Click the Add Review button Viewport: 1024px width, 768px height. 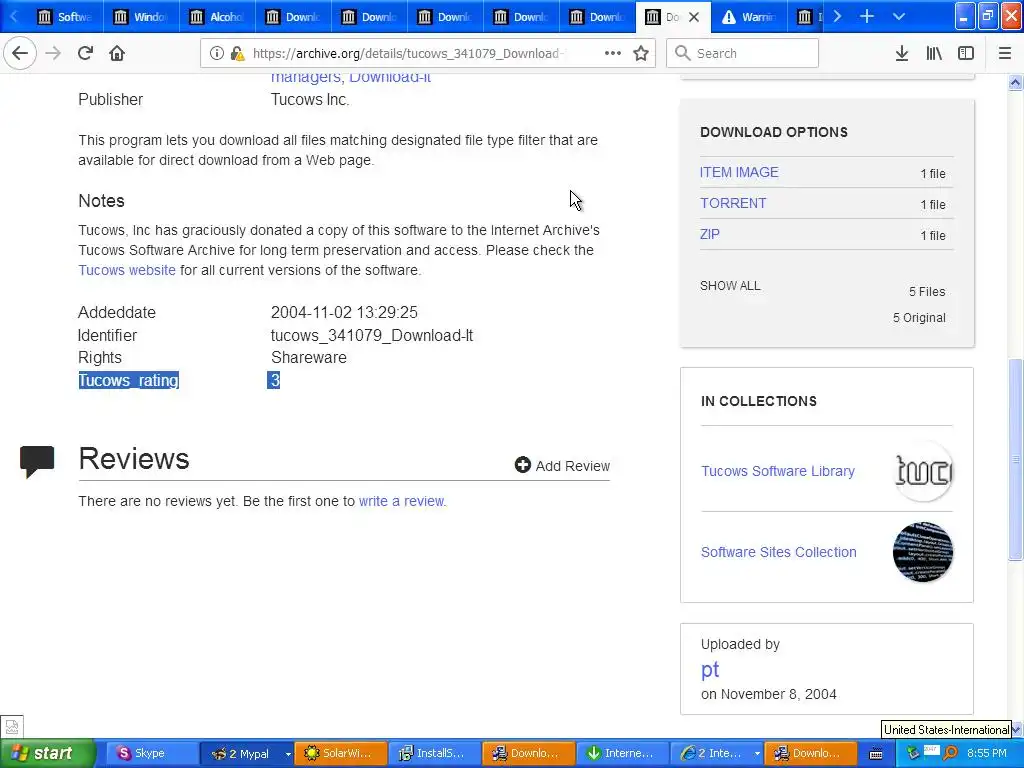562,465
